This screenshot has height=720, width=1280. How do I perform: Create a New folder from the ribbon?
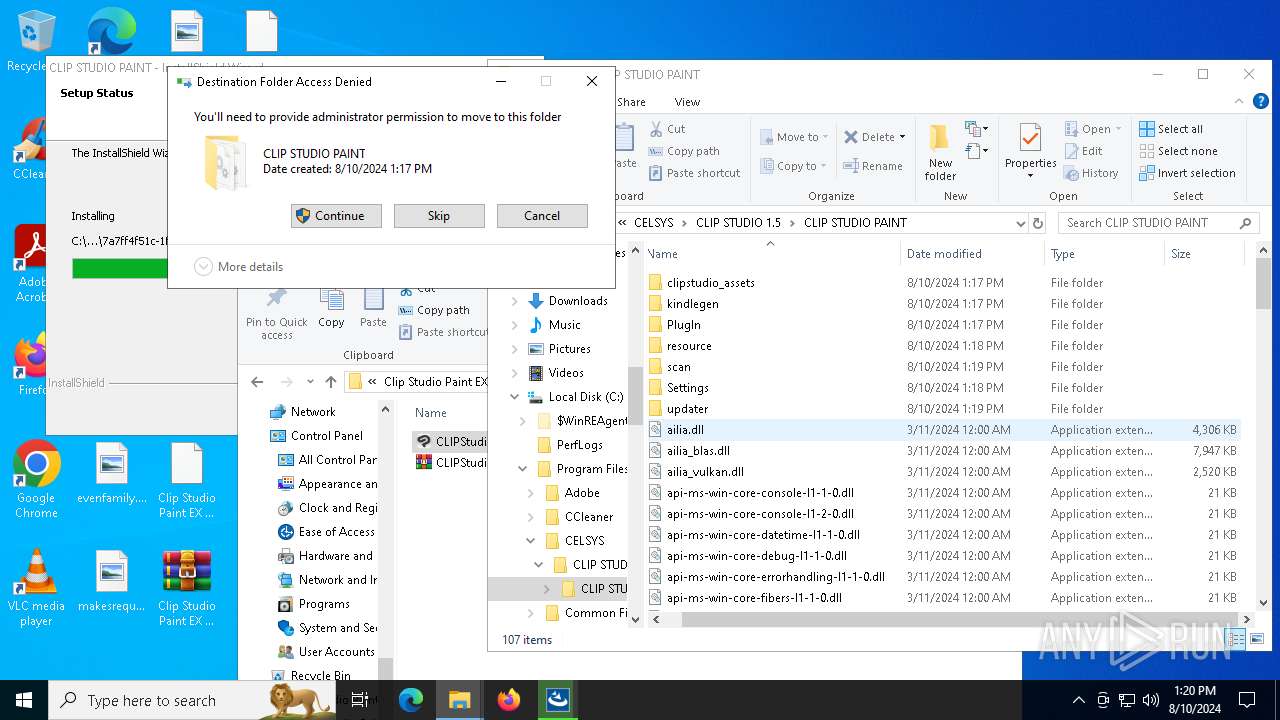(940, 152)
